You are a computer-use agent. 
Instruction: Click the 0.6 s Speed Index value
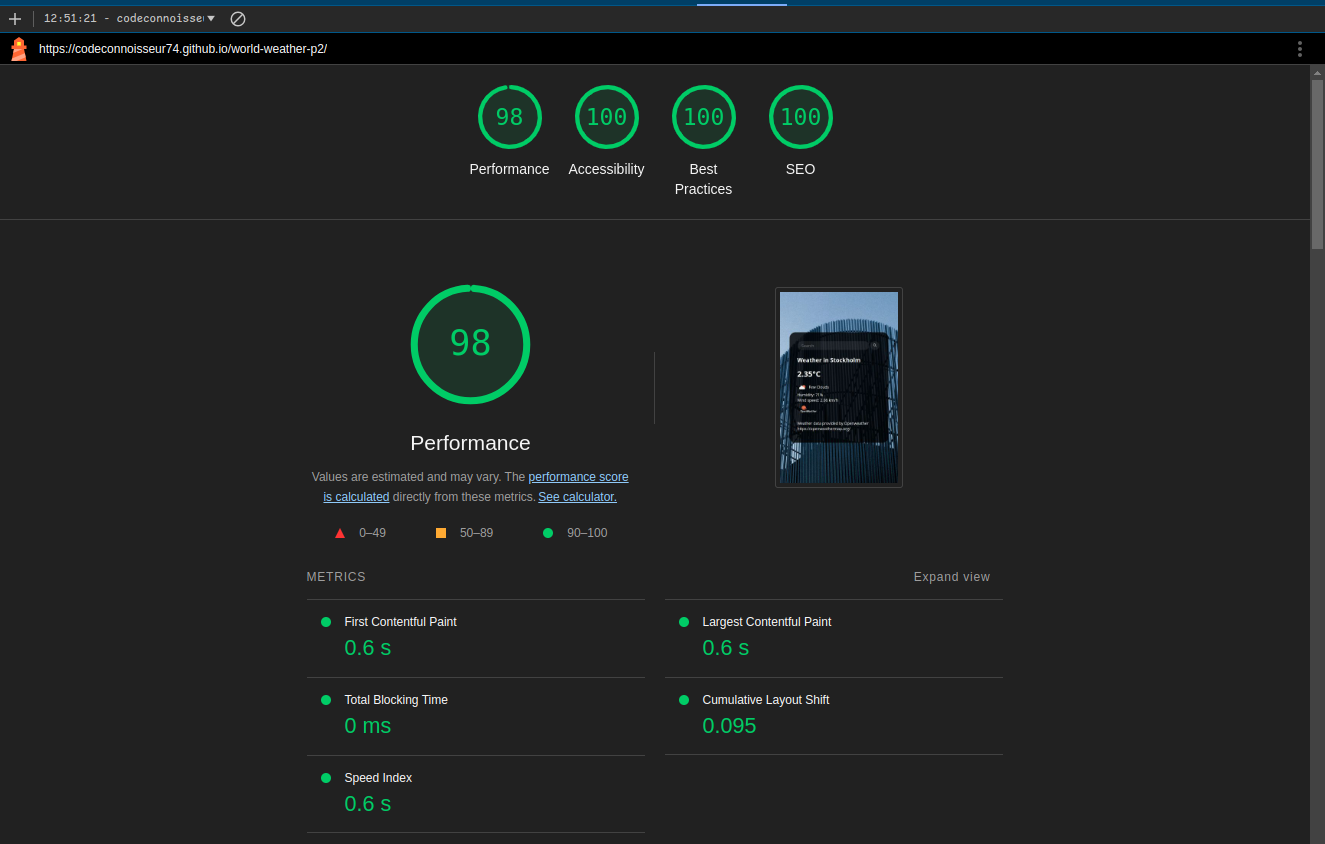[367, 804]
